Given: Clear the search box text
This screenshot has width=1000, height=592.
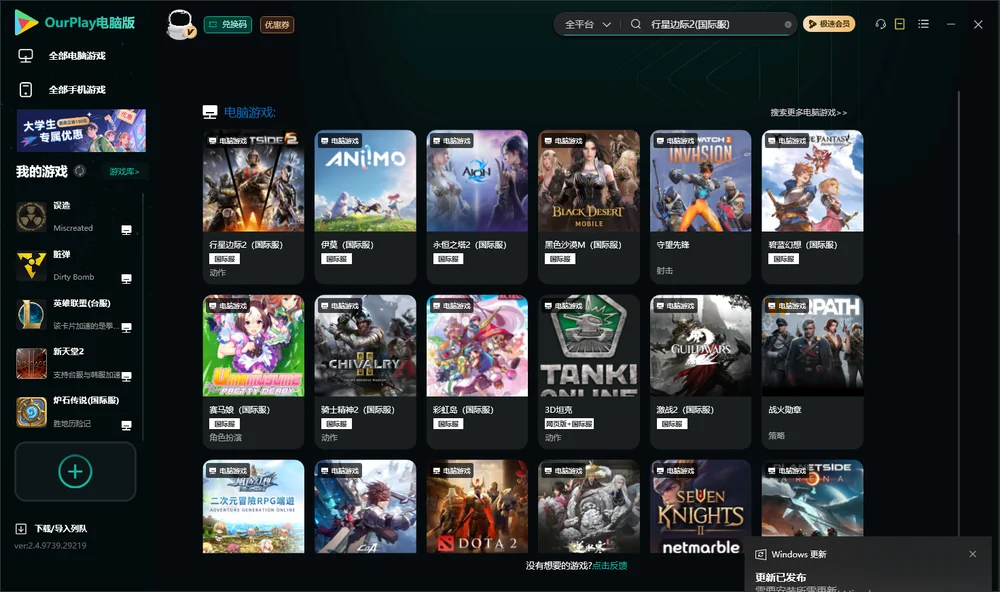Looking at the screenshot, I should pos(788,24).
